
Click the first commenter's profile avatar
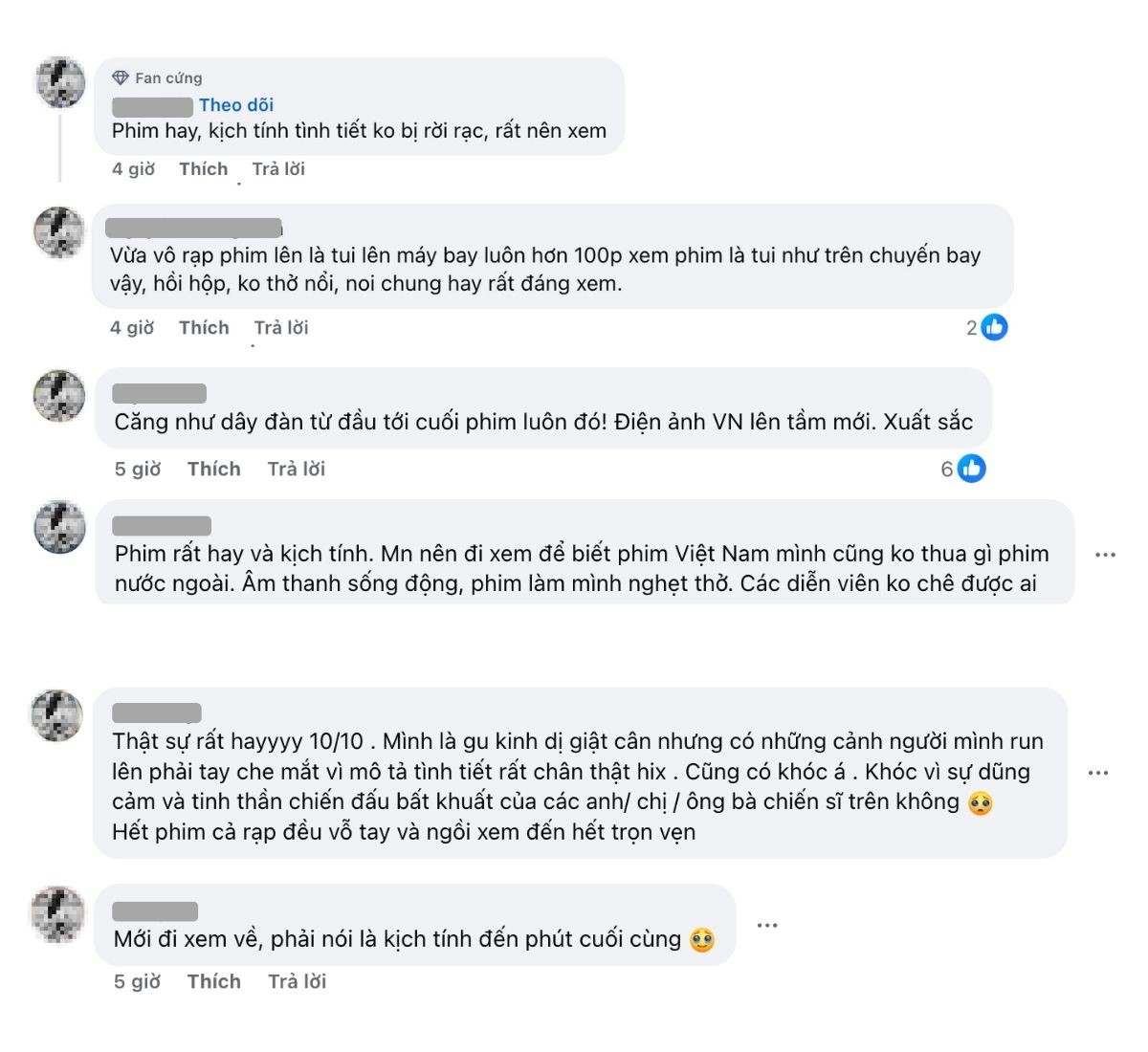click(x=59, y=84)
